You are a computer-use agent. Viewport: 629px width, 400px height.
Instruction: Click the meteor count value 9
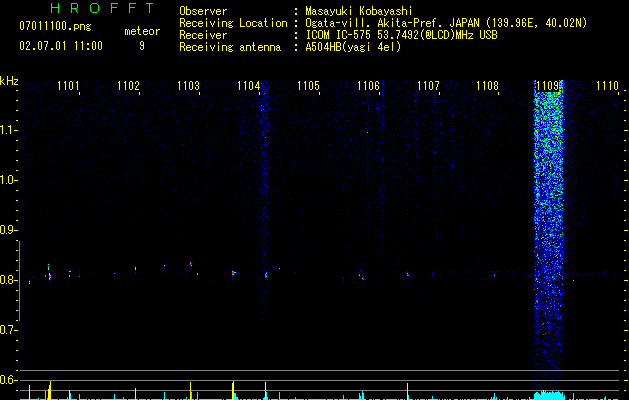pos(142,46)
